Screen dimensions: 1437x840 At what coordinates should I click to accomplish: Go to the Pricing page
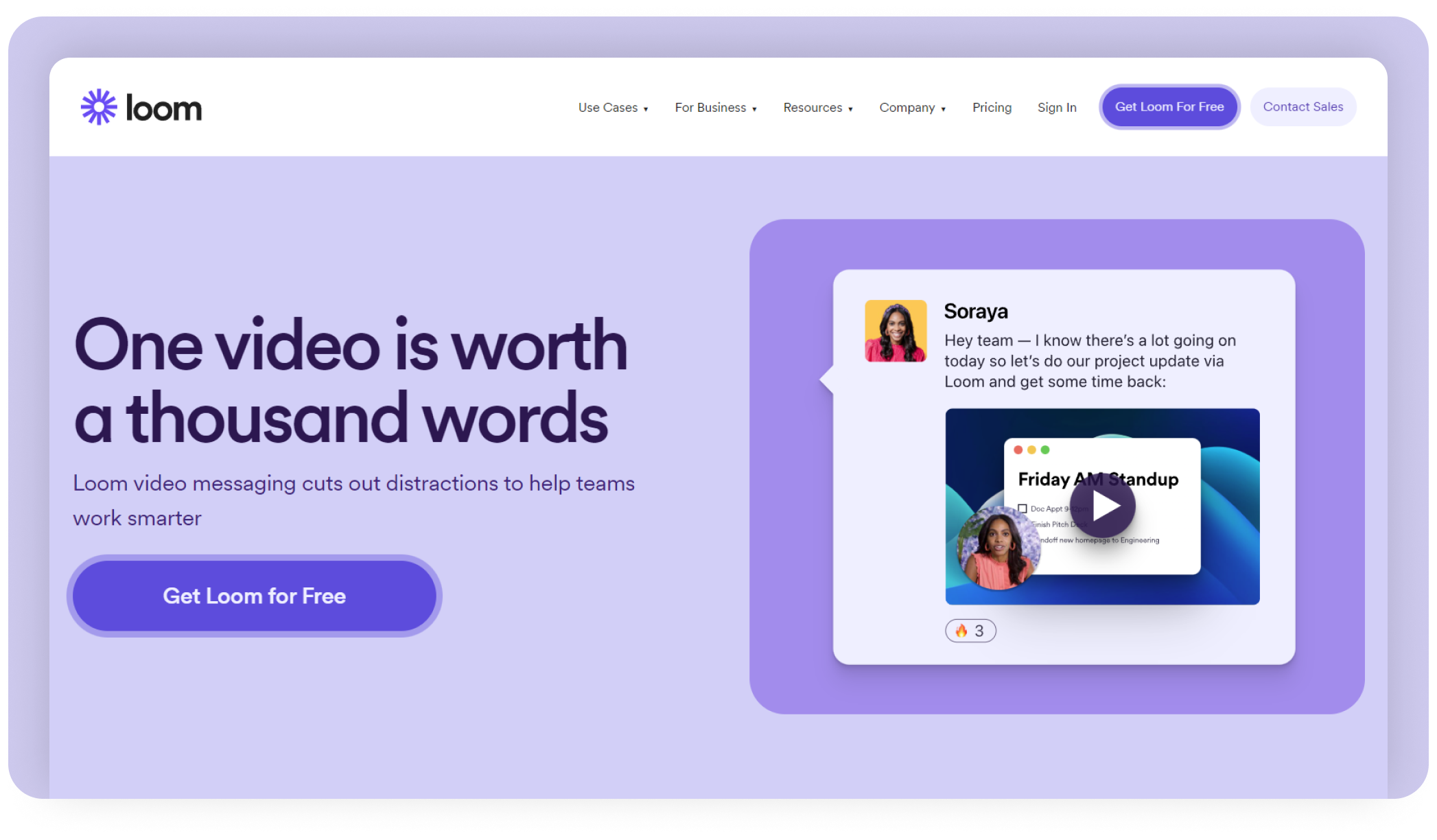[992, 107]
